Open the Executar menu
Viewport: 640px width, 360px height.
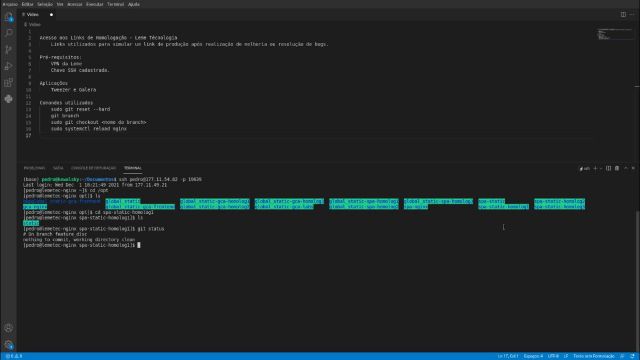(x=95, y=4)
